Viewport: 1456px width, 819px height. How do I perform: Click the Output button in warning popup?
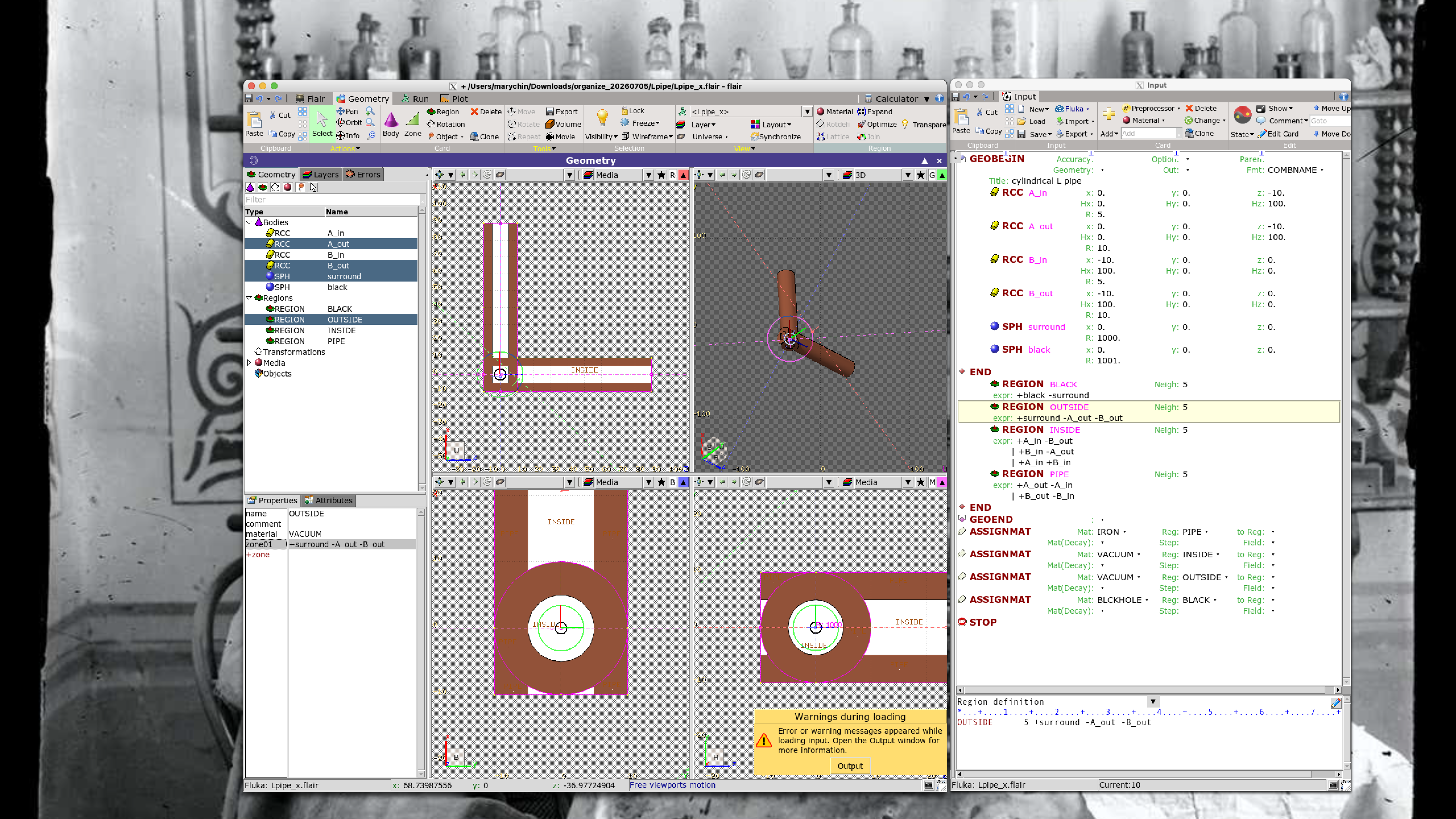tap(849, 766)
